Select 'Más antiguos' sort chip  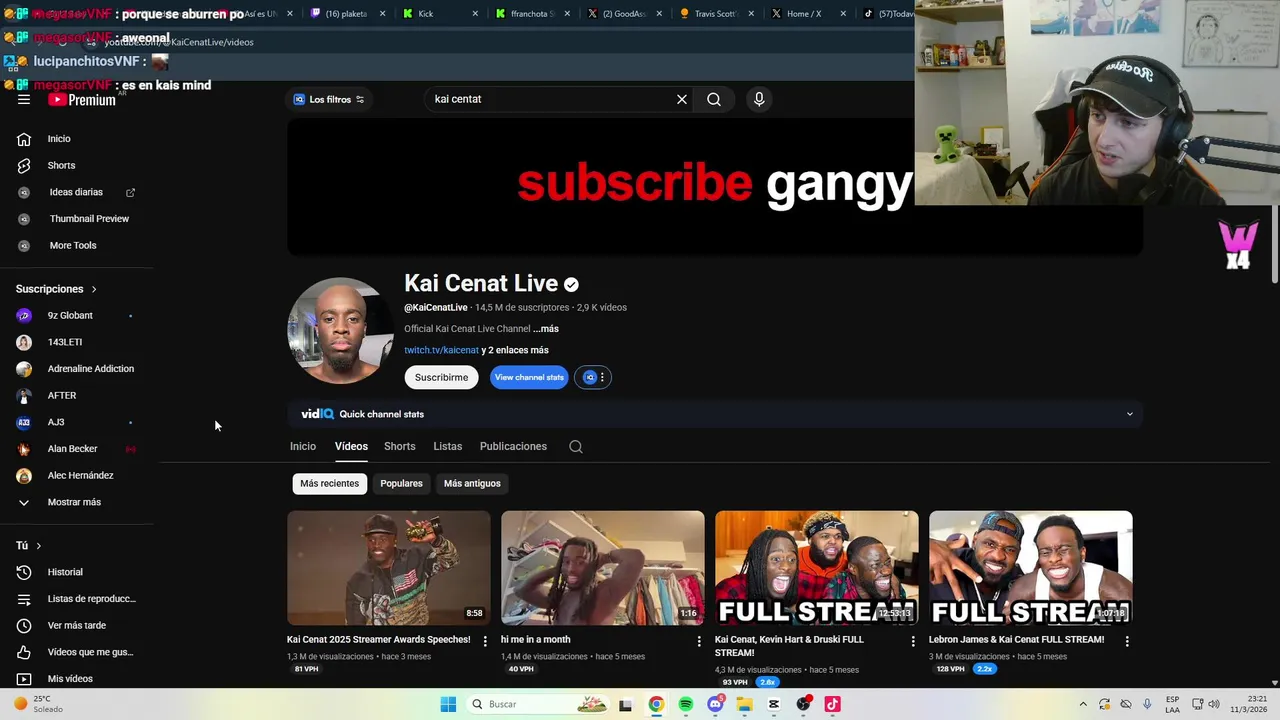coord(472,484)
